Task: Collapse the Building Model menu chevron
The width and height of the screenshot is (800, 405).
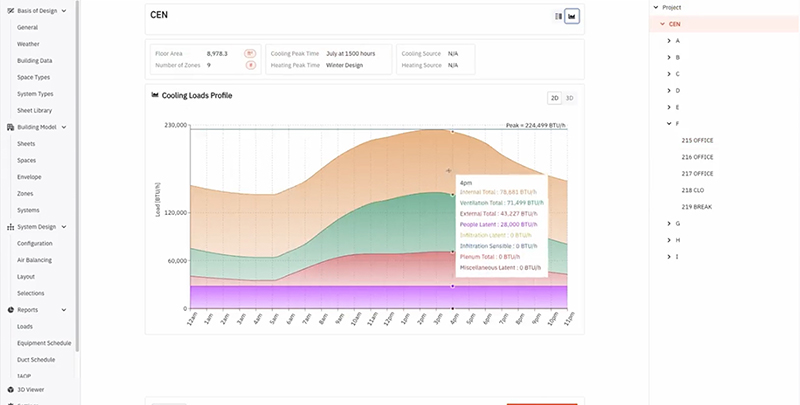Action: (64, 127)
